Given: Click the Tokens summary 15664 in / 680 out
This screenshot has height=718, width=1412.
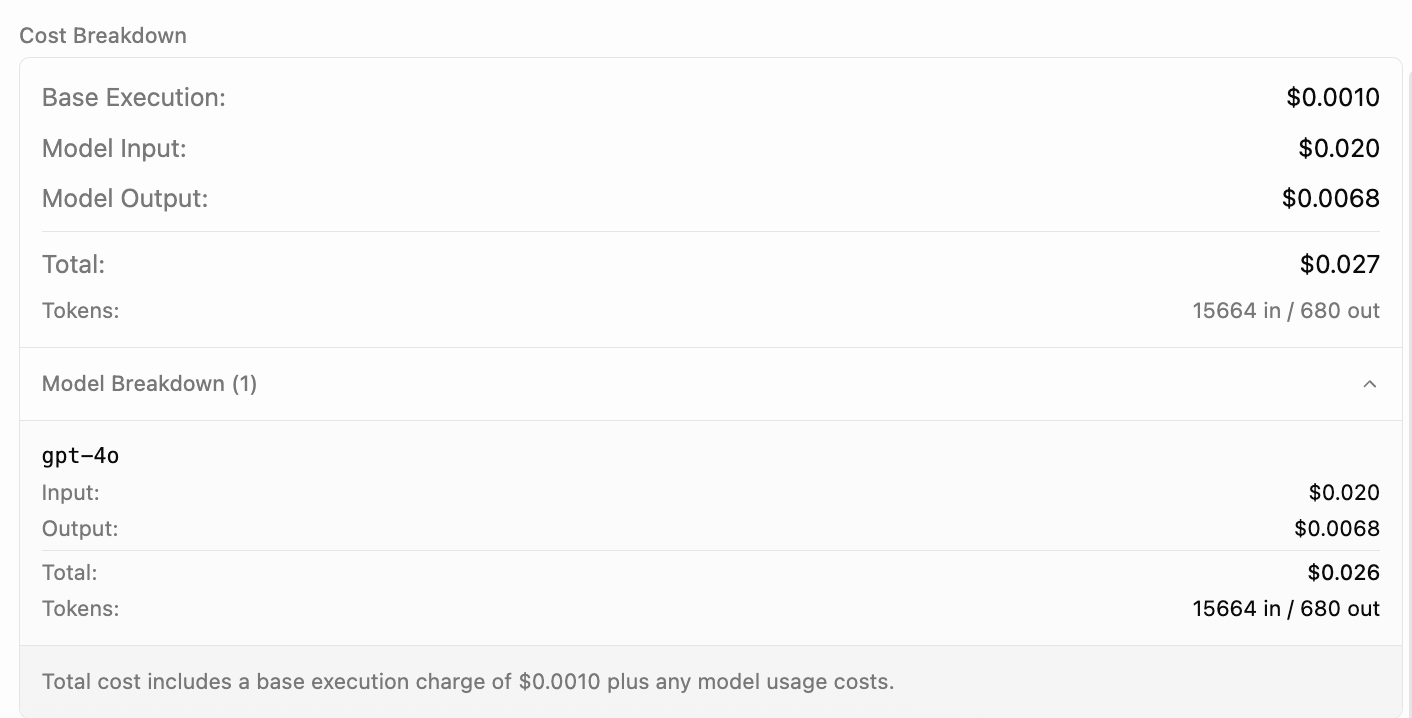Looking at the screenshot, I should [x=1286, y=310].
